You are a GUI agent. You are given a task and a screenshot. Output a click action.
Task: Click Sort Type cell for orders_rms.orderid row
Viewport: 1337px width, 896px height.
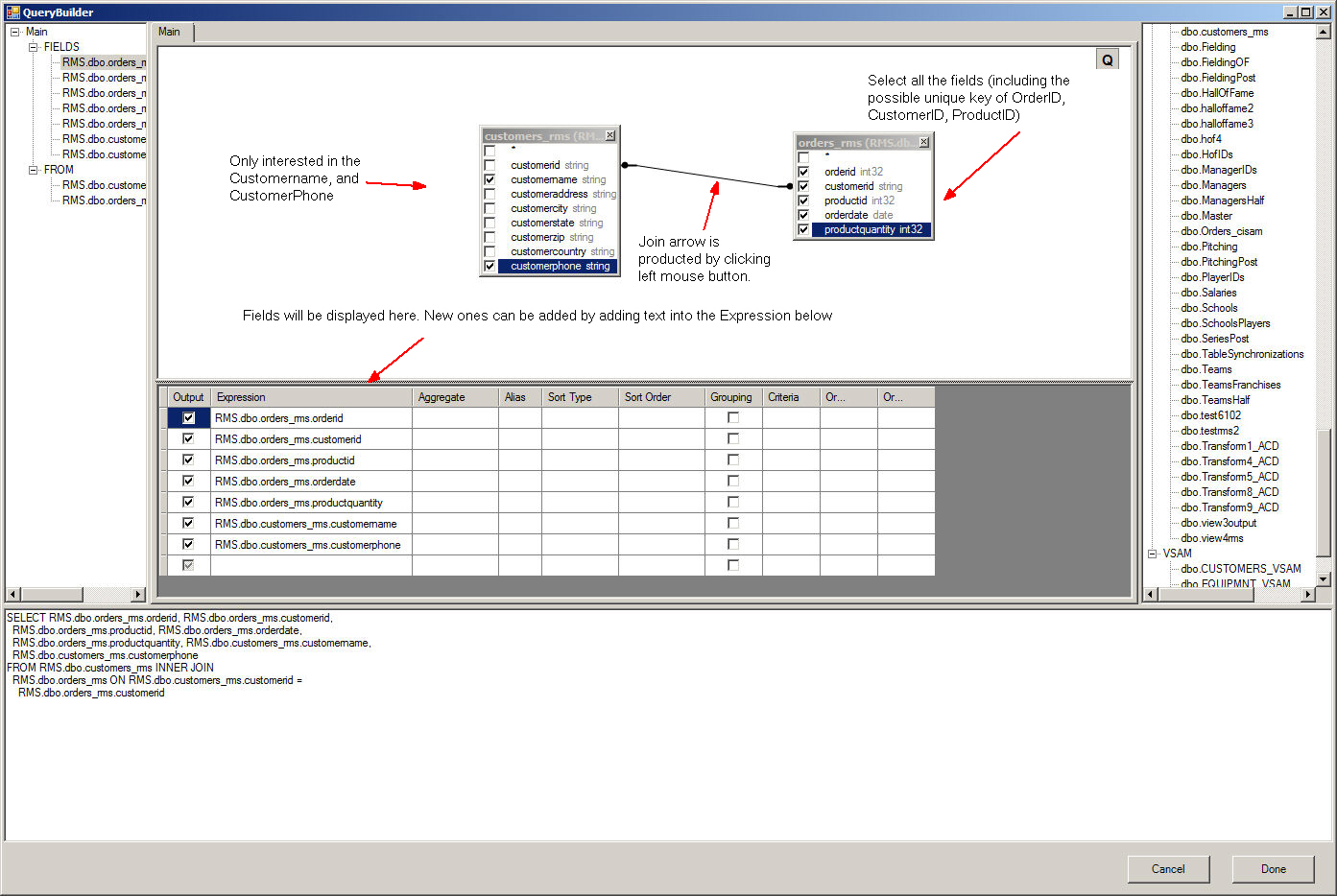tap(580, 418)
